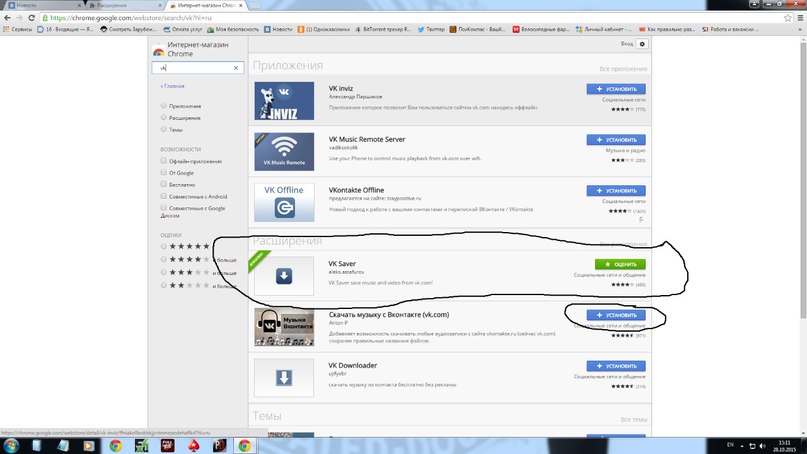Switch to the Новости browser tab
Image resolution: width=807 pixels, height=454 pixels.
click(x=44, y=5)
